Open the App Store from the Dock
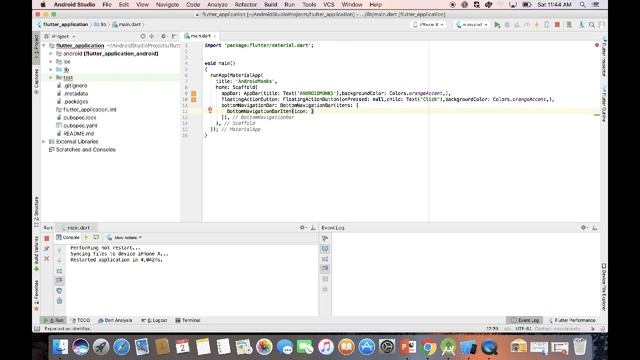Viewport: 640px width, 360px height. pyautogui.click(x=367, y=347)
